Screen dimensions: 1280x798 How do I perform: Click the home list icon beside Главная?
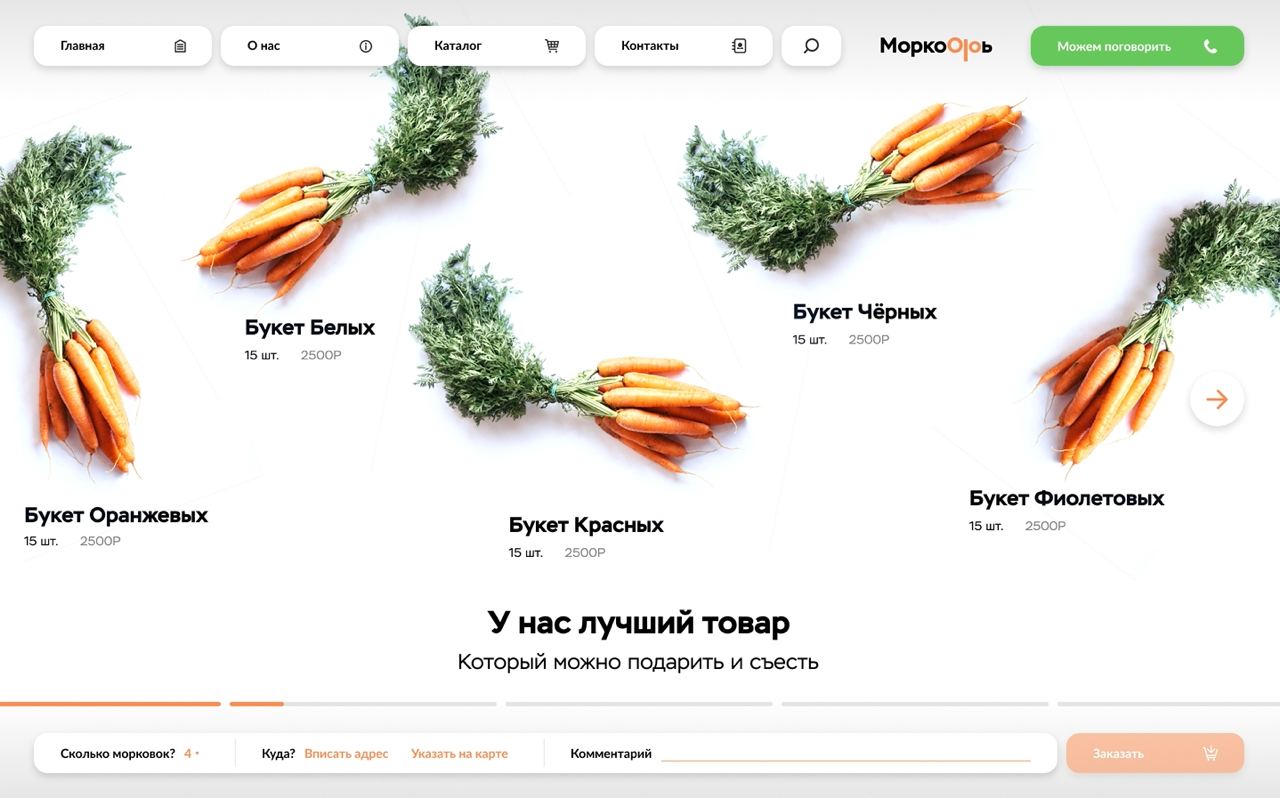point(180,46)
